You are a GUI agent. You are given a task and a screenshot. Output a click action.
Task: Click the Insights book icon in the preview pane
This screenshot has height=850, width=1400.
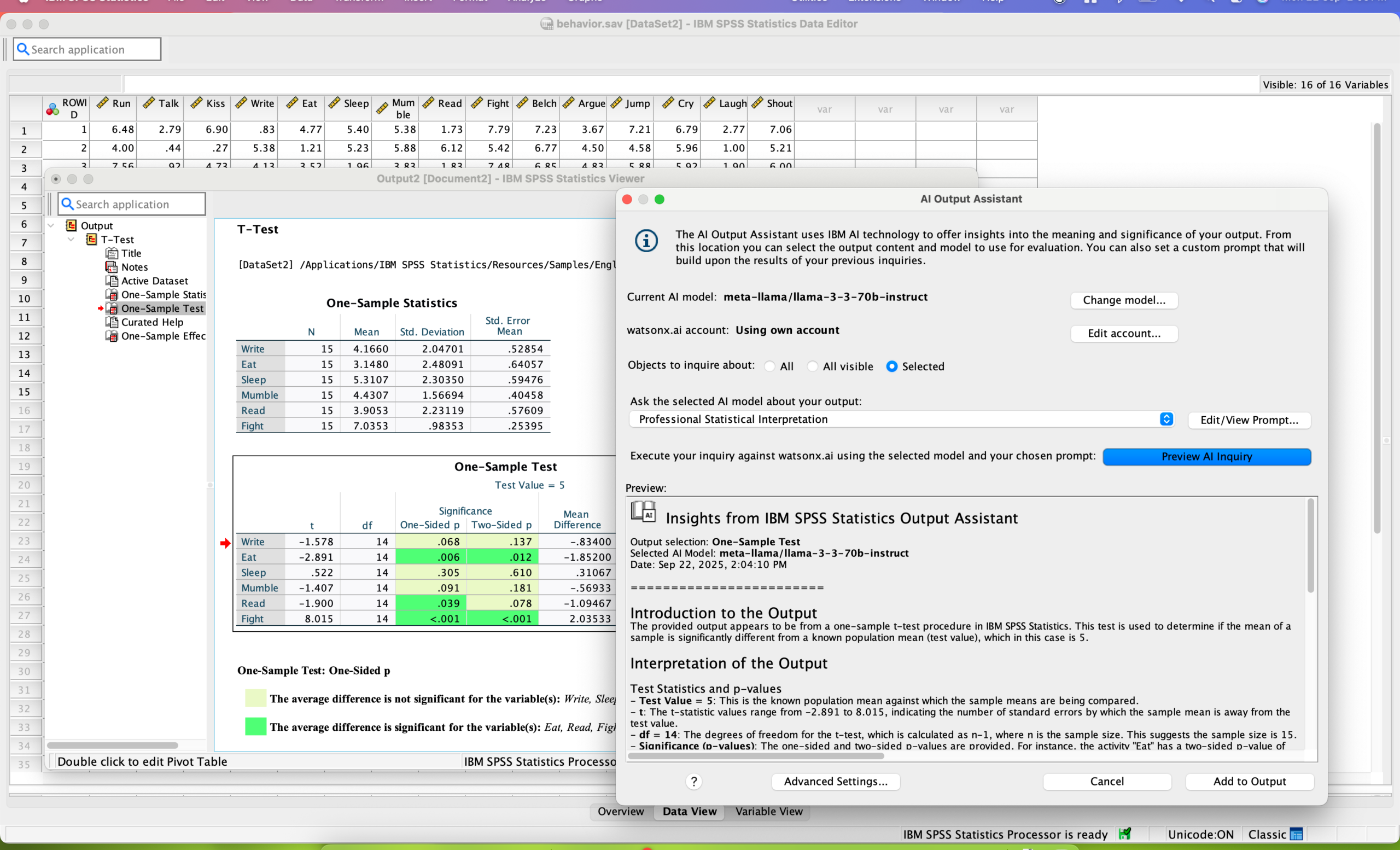643,512
